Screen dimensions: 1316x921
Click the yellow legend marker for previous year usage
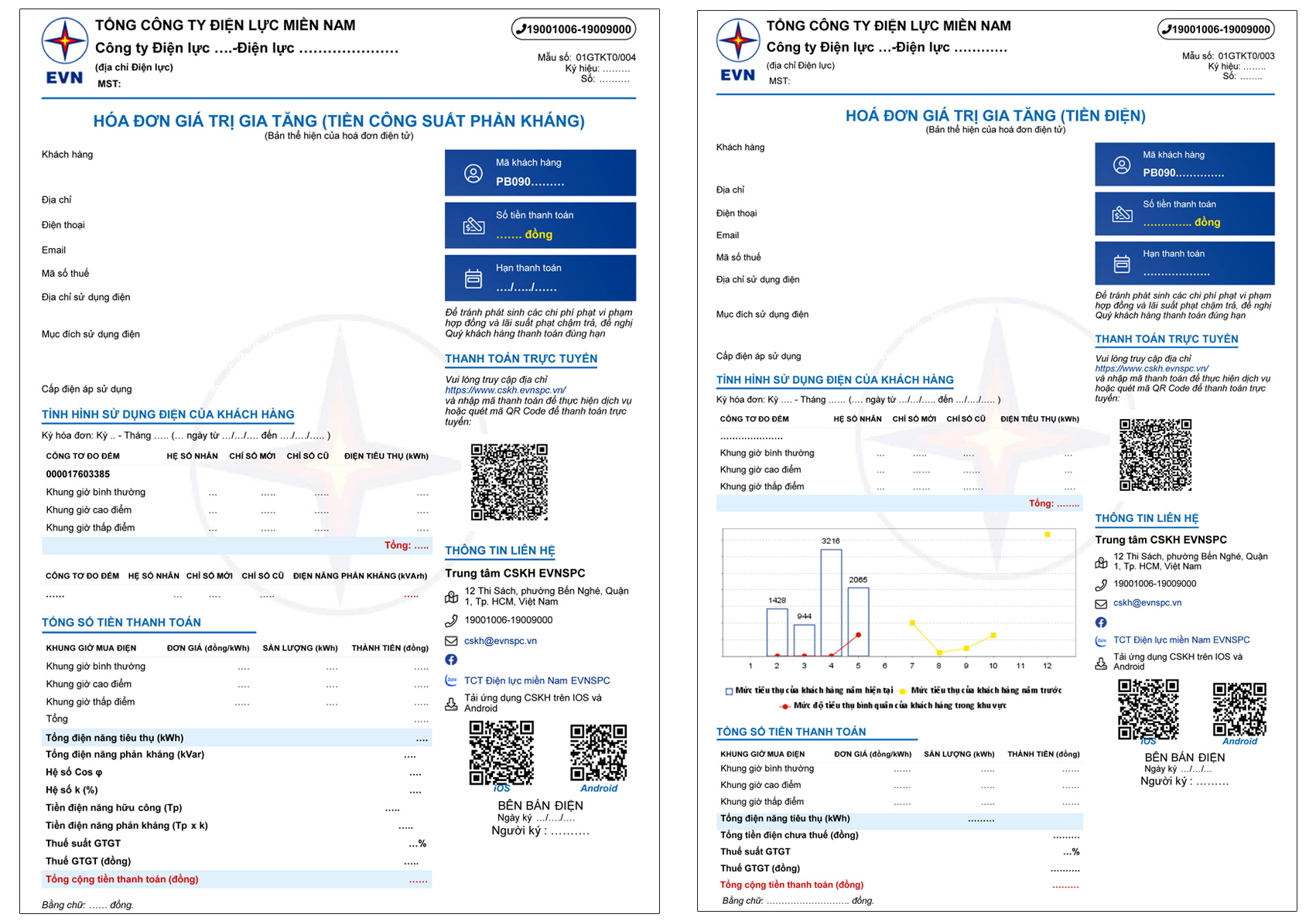point(902,691)
